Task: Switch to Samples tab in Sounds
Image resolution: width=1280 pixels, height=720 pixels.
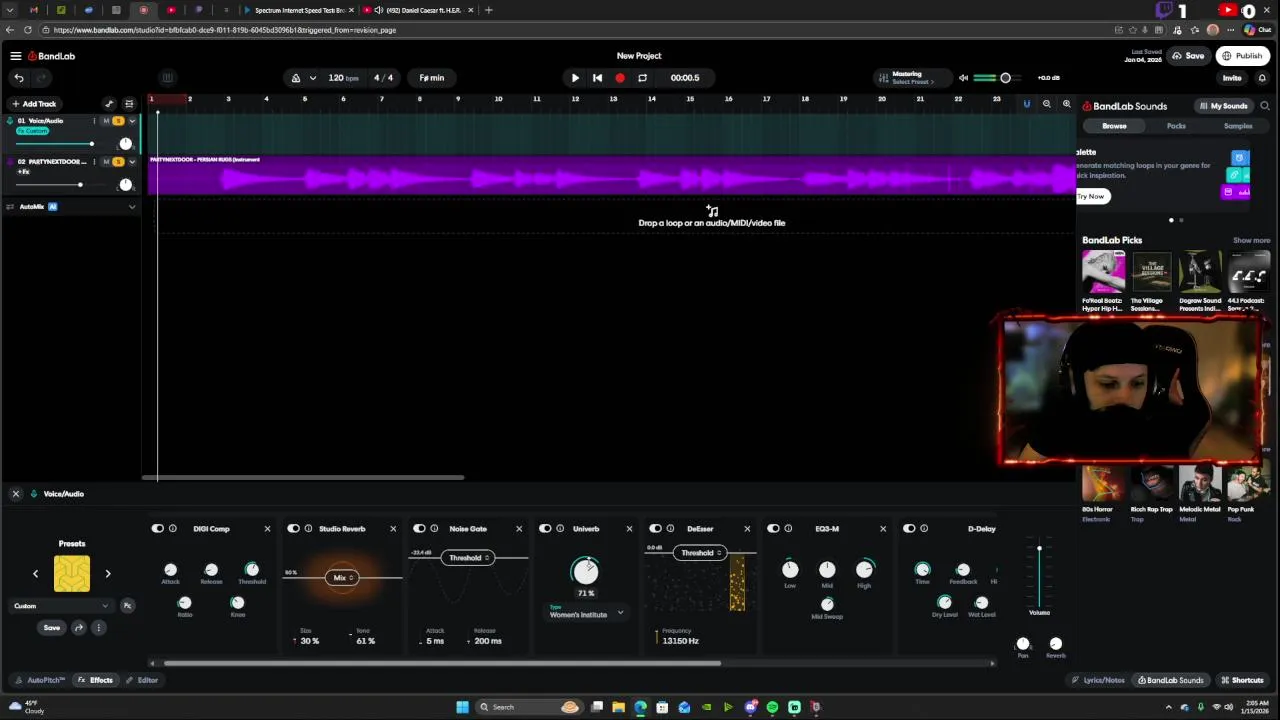Action: click(1238, 126)
